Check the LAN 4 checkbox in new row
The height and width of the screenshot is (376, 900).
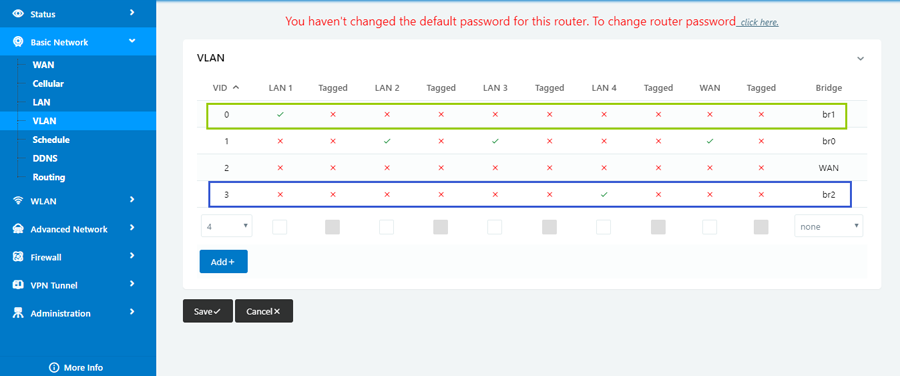[603, 227]
